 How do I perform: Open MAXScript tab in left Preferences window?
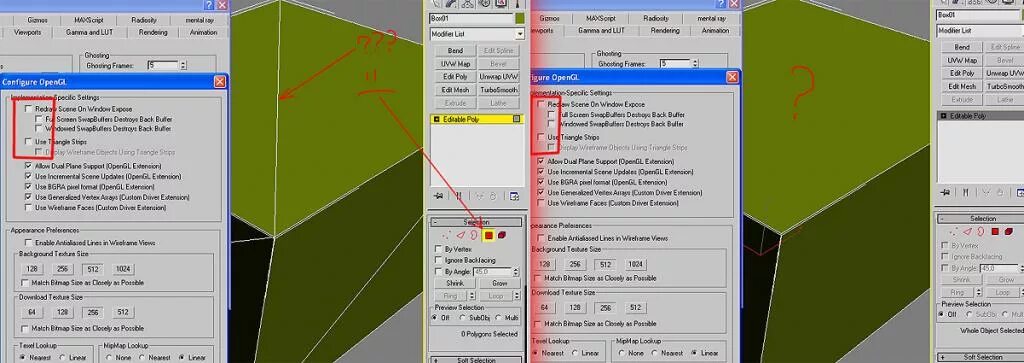(x=89, y=20)
